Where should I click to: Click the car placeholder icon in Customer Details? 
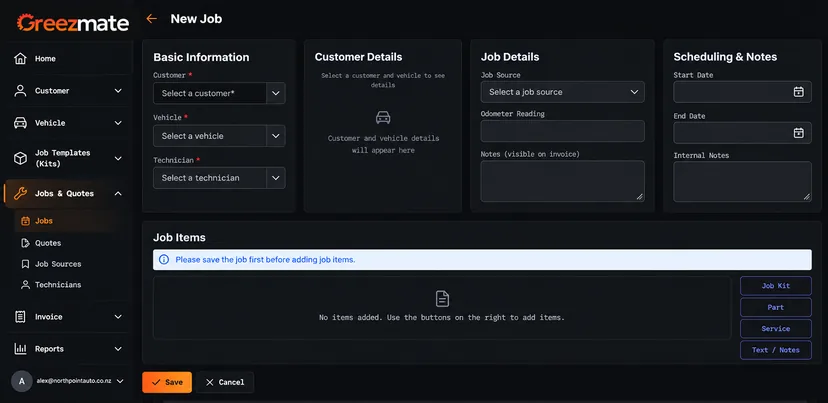click(383, 117)
